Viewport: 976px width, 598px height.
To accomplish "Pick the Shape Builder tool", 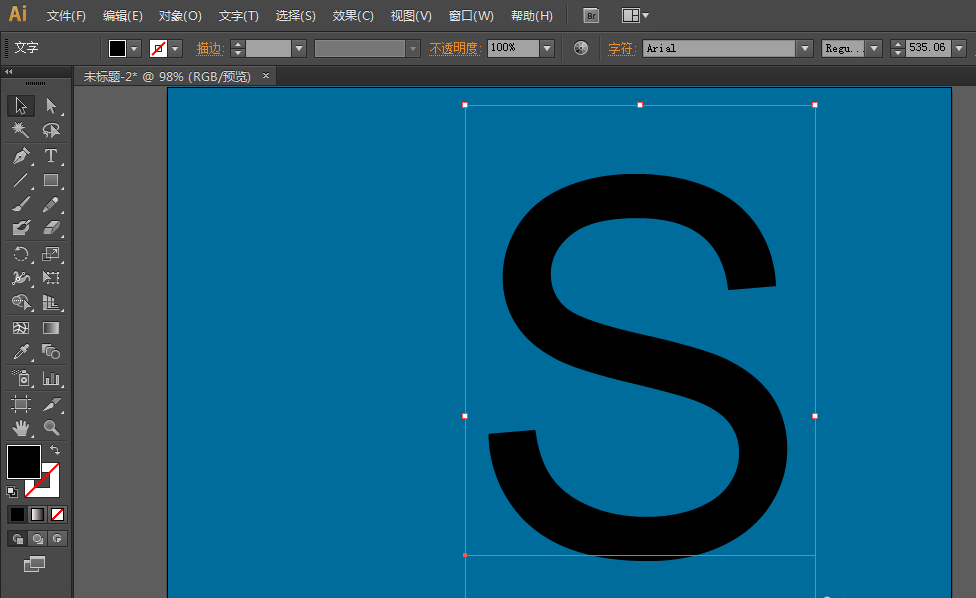I will pos(21,302).
